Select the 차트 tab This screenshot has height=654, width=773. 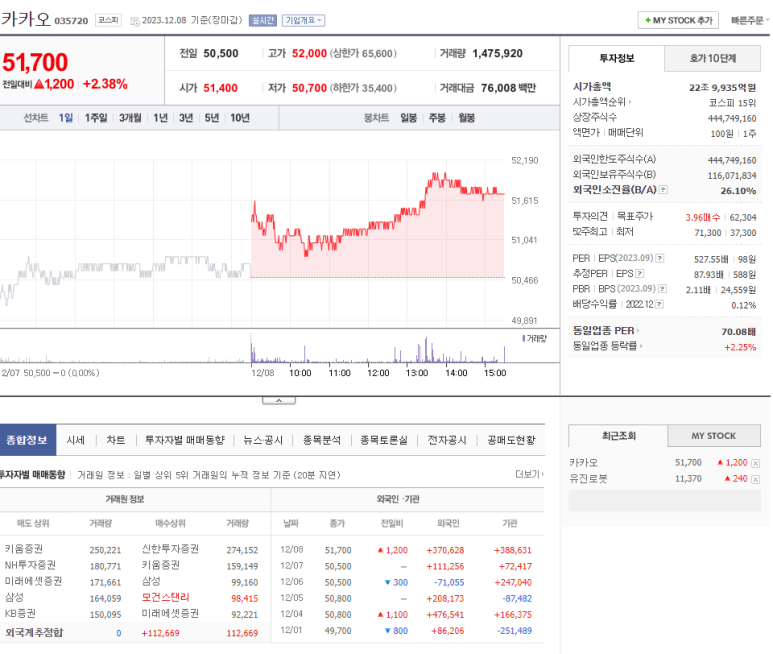point(116,440)
